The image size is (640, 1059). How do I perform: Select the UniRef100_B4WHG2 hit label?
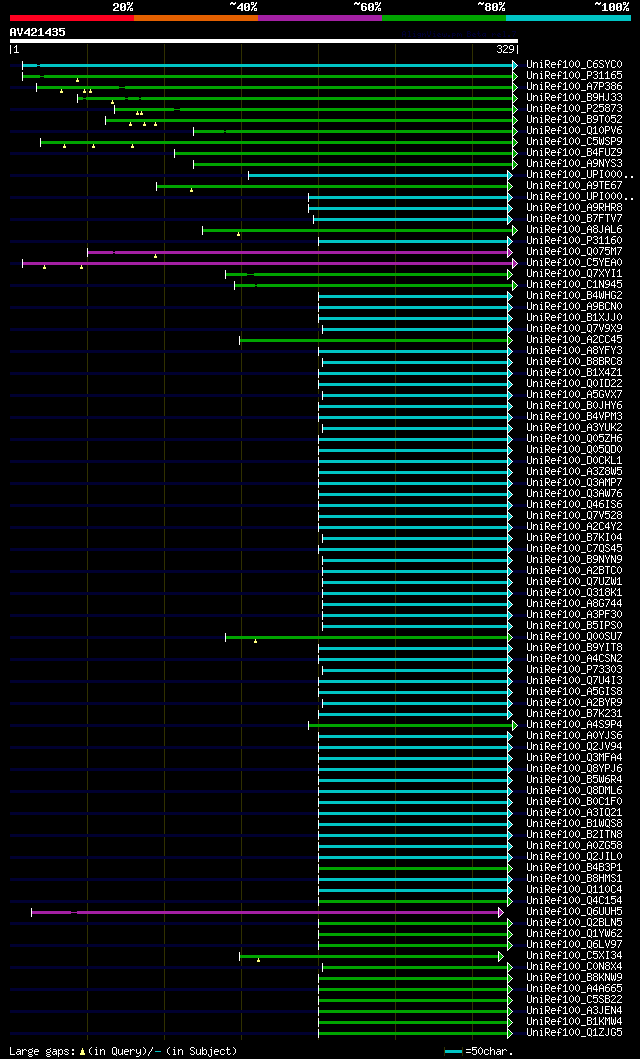click(x=575, y=296)
